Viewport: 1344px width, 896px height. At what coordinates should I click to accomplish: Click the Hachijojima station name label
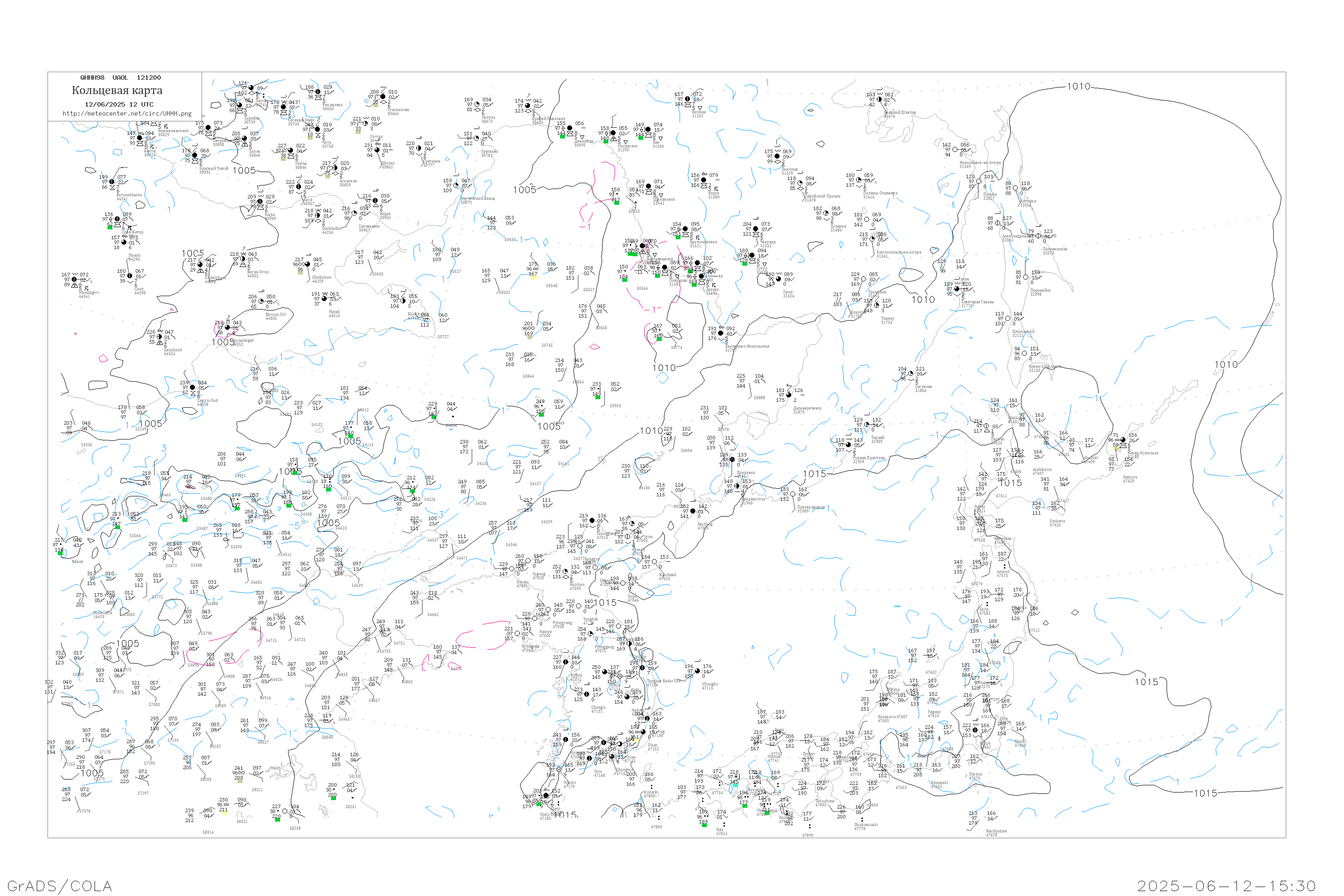(x=996, y=831)
